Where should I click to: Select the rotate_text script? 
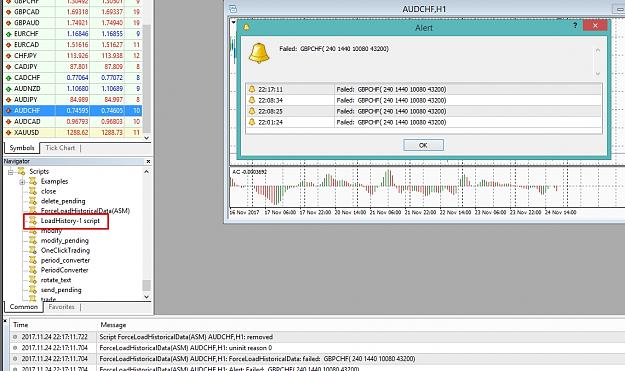(x=56, y=280)
